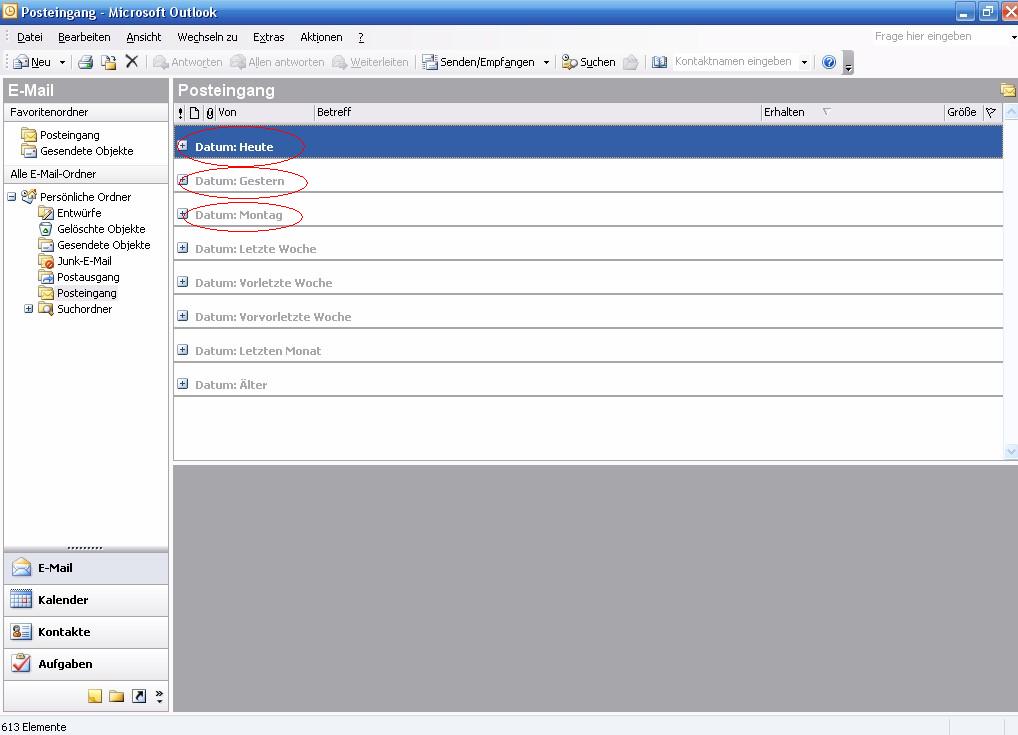
Task: Expand the Datum: Heute group
Action: (183, 146)
